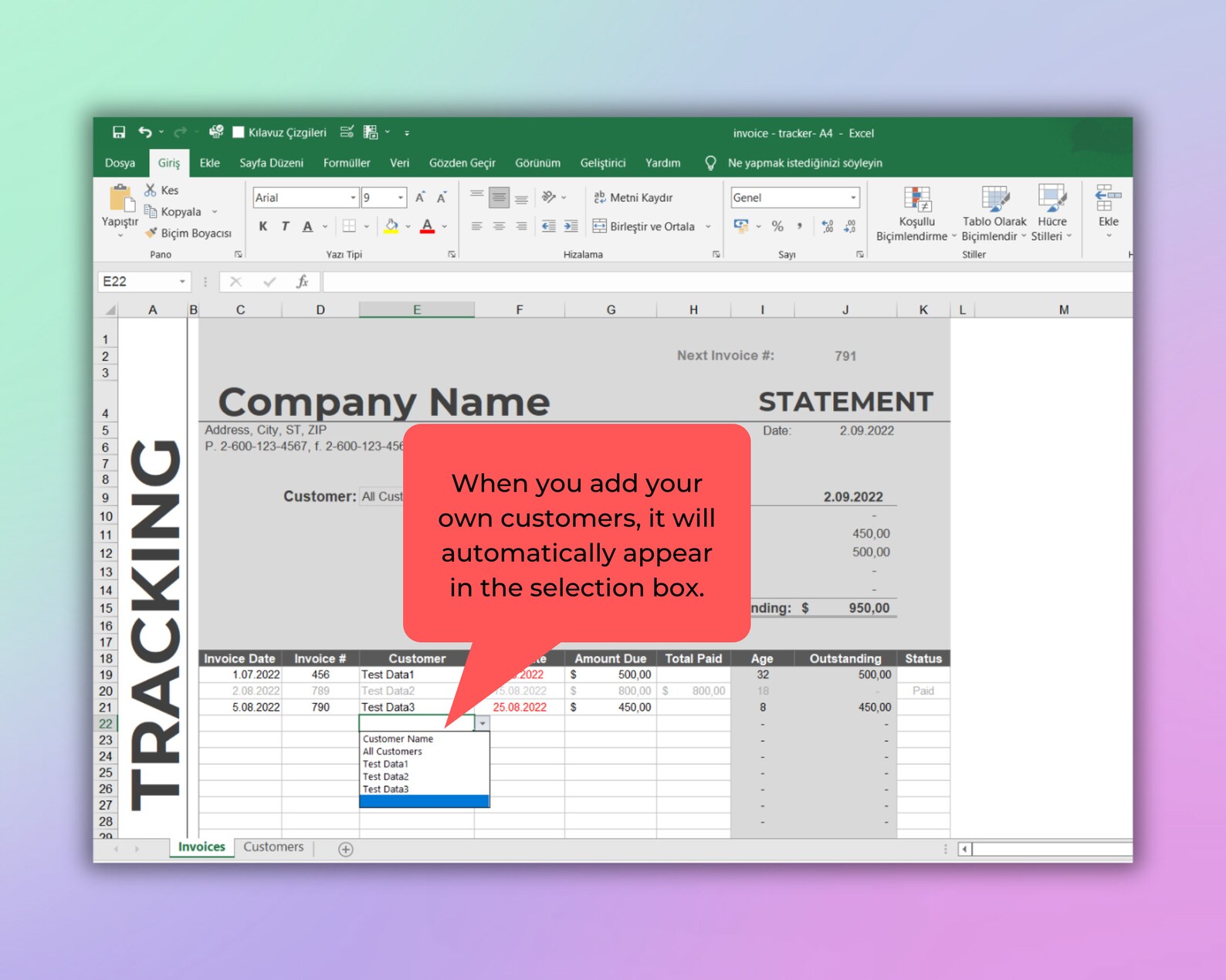The height and width of the screenshot is (980, 1226).
Task: Open Koşullu Biçimlendirme conditional formatting
Action: tap(916, 214)
